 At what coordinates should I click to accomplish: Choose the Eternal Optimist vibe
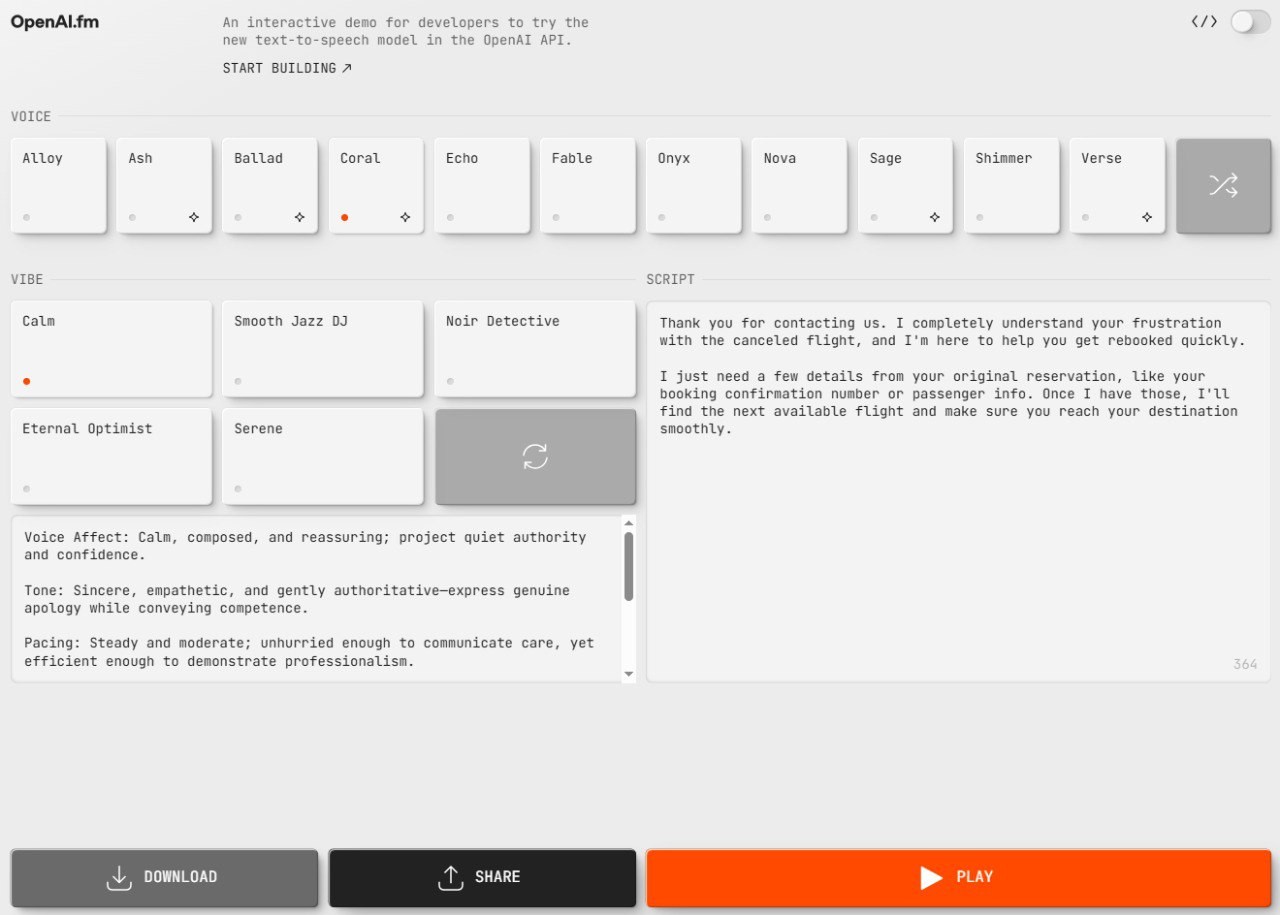pyautogui.click(x=112, y=456)
